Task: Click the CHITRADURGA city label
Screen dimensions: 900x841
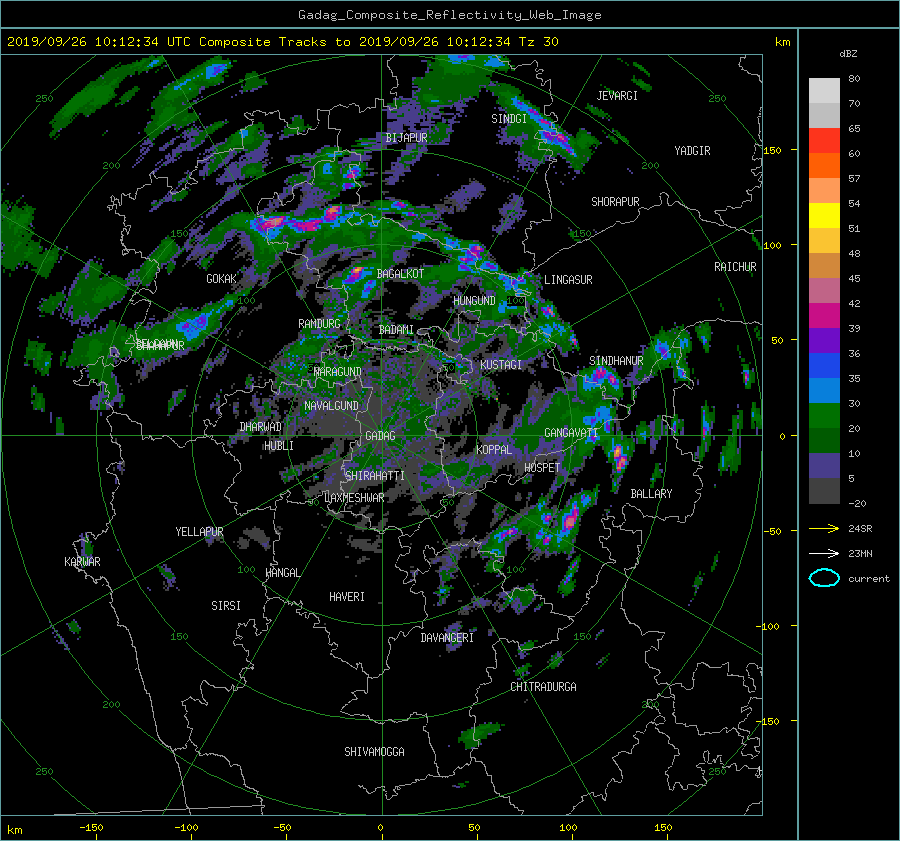Action: 543,687
